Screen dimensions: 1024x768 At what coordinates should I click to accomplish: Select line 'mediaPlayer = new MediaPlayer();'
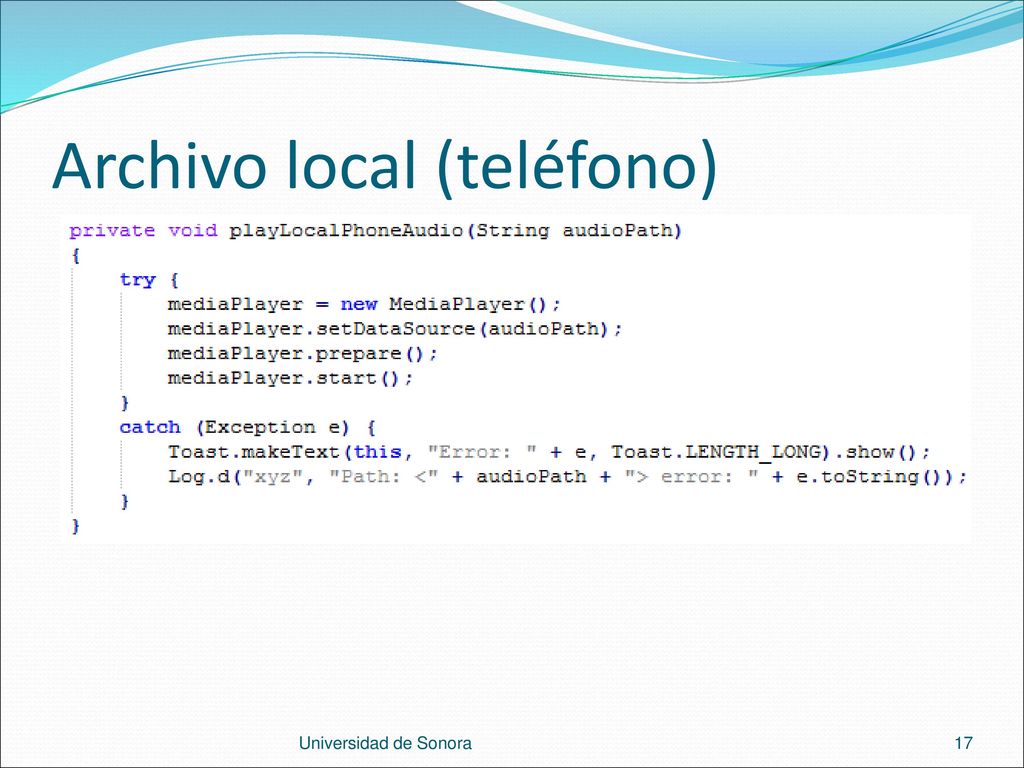tap(364, 305)
